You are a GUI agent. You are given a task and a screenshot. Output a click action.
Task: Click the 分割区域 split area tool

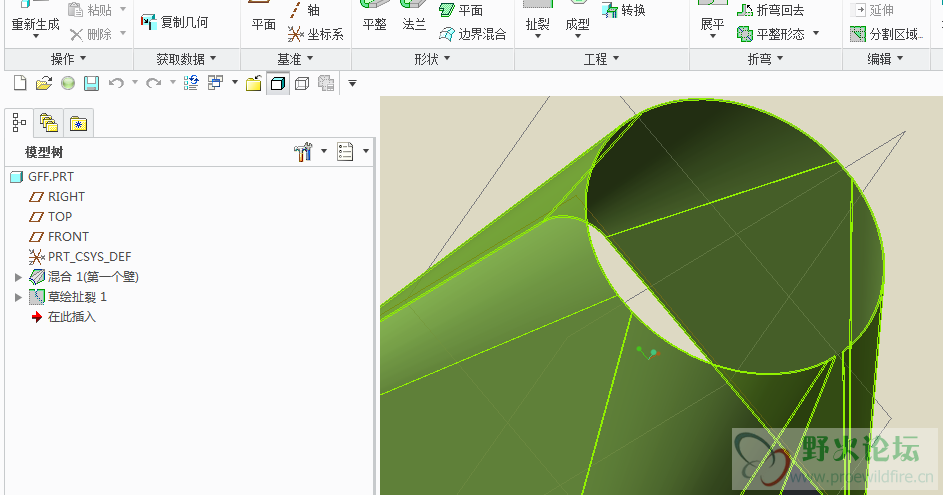(886, 34)
